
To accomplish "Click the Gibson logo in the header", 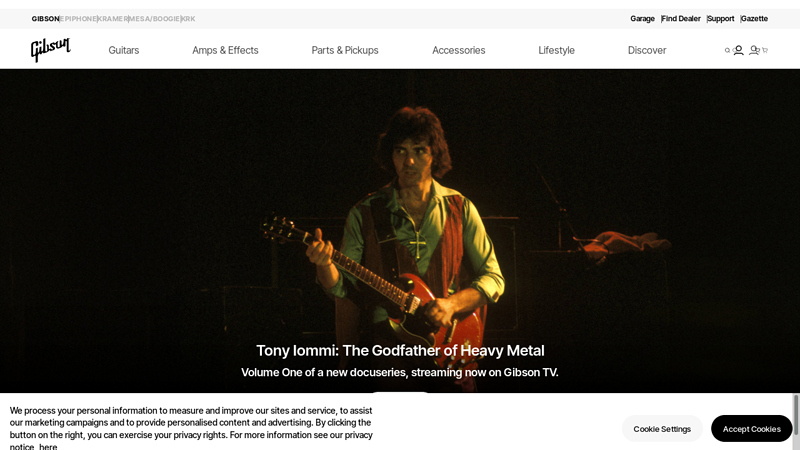I will pyautogui.click(x=50, y=49).
